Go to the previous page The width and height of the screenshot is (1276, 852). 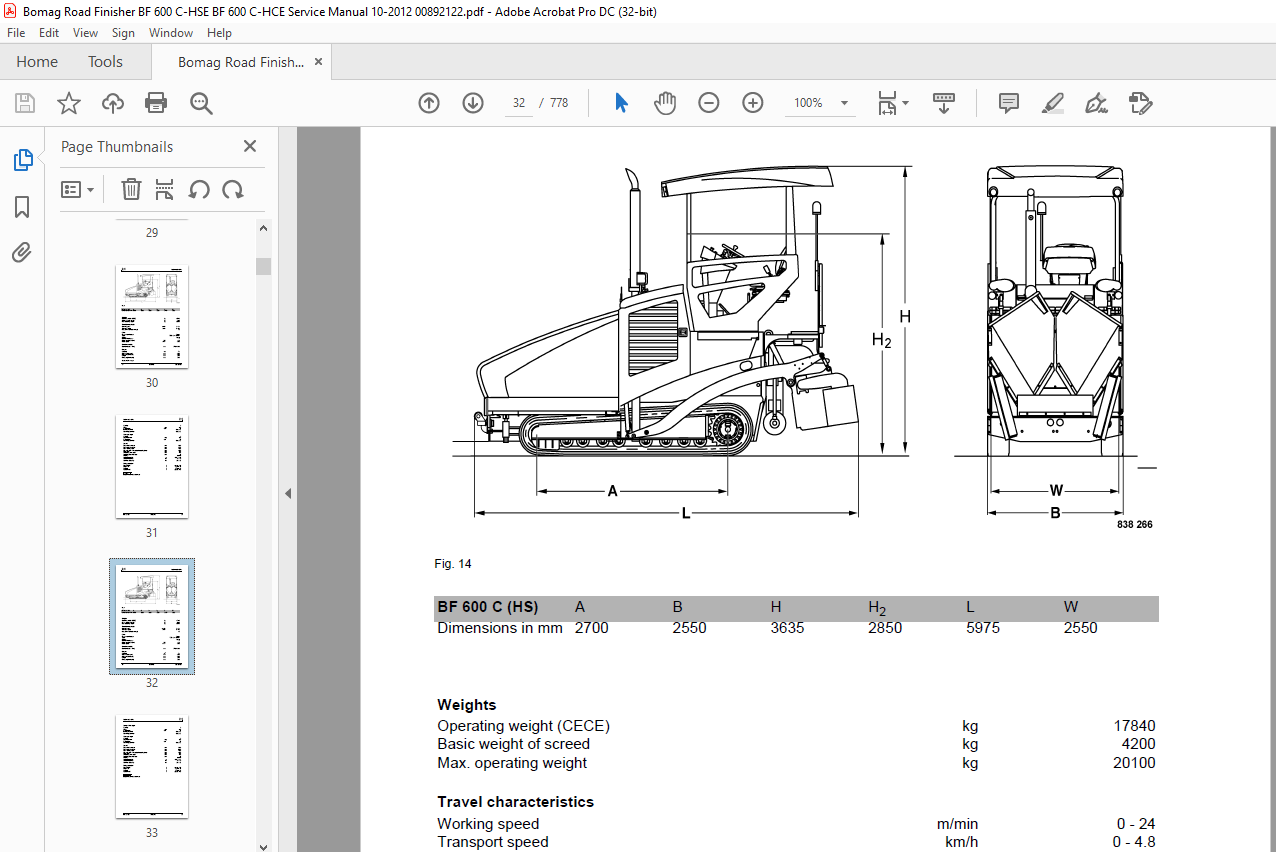tap(429, 103)
